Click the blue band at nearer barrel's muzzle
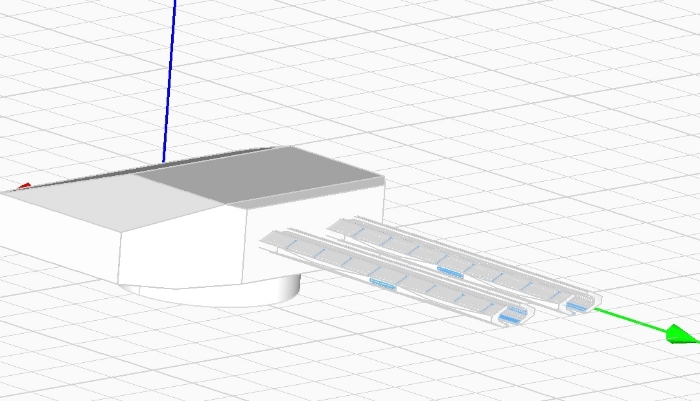700x401 pixels. pyautogui.click(x=512, y=316)
